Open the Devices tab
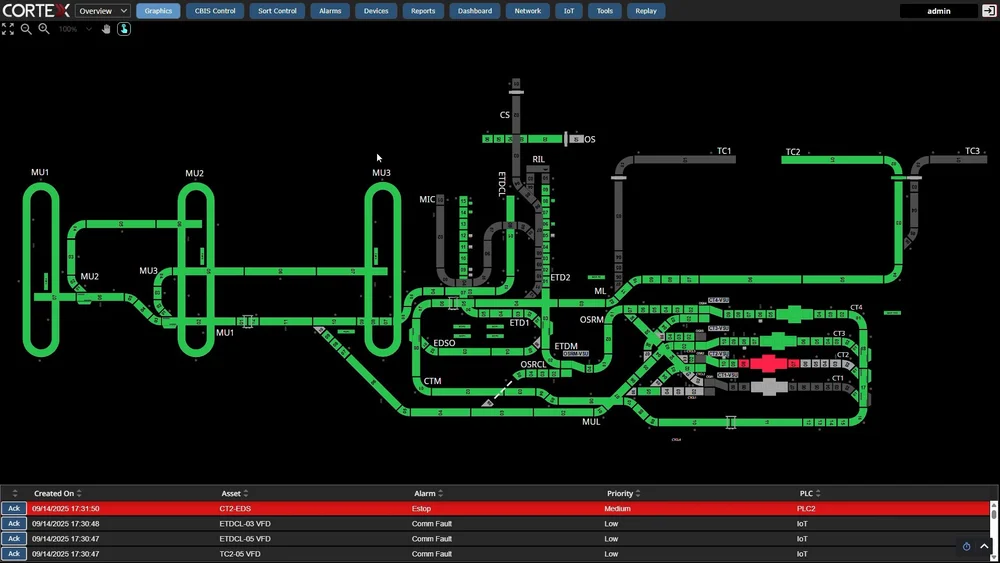The height and width of the screenshot is (563, 1000). (376, 11)
